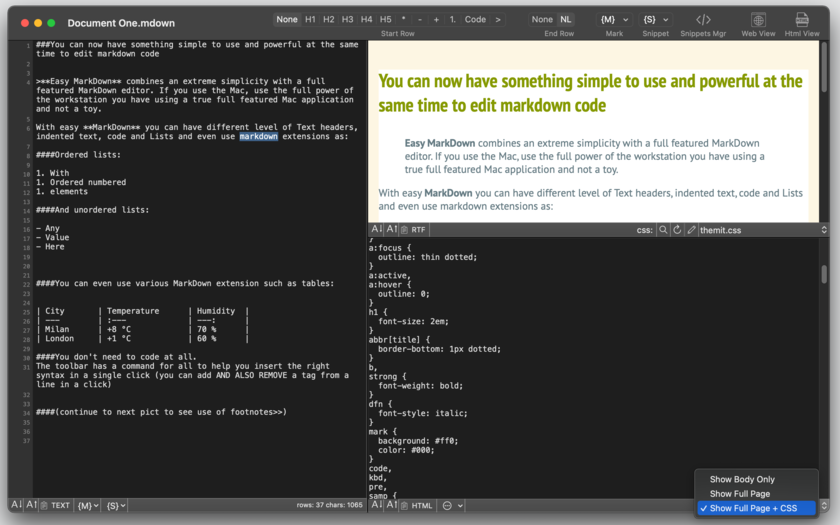This screenshot has height=525, width=840.
Task: Open the themit.css stylesheet selector
Action: [763, 230]
